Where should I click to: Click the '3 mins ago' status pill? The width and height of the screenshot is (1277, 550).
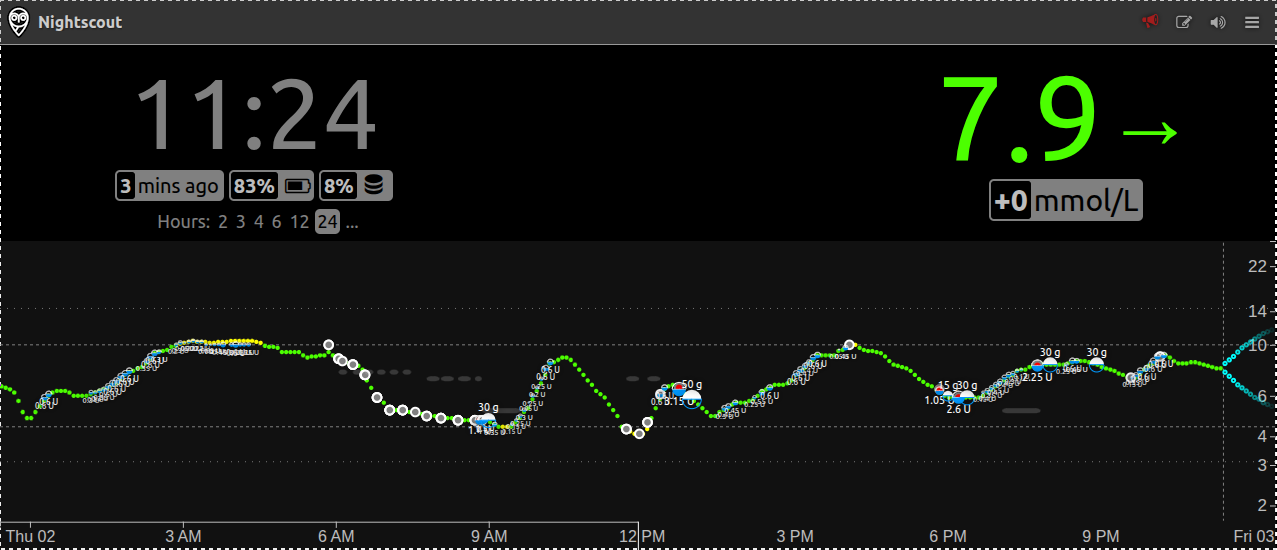(x=169, y=186)
